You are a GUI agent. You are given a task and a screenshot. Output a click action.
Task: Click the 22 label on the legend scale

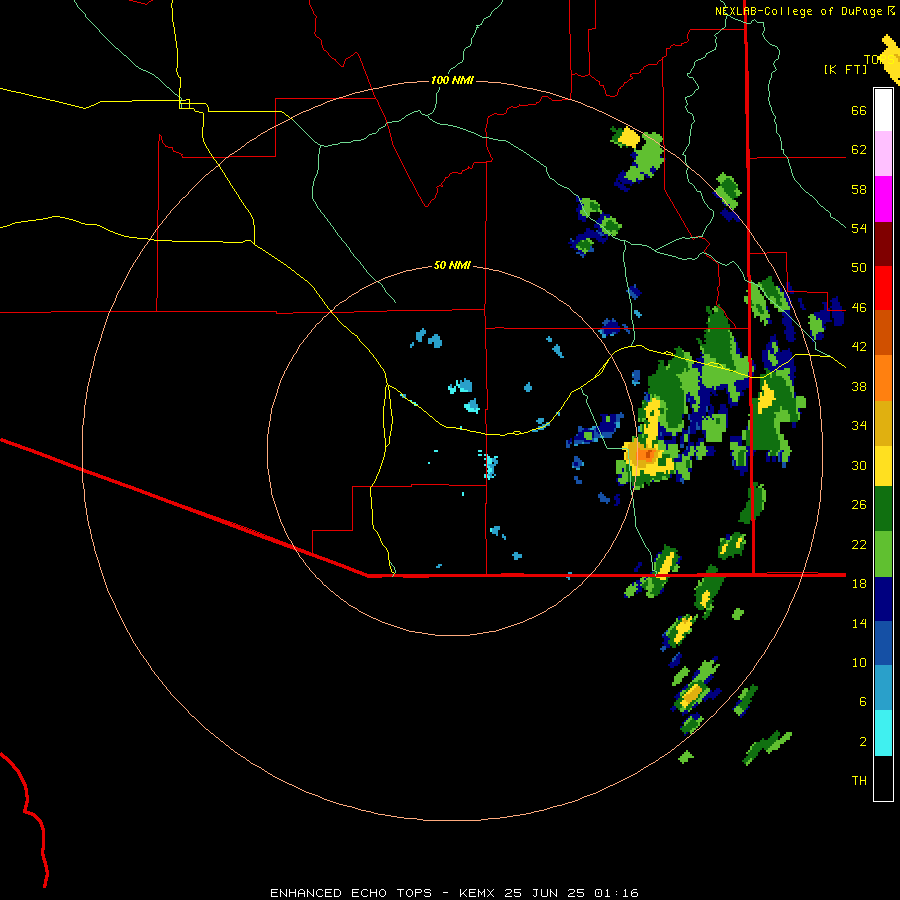(x=859, y=544)
